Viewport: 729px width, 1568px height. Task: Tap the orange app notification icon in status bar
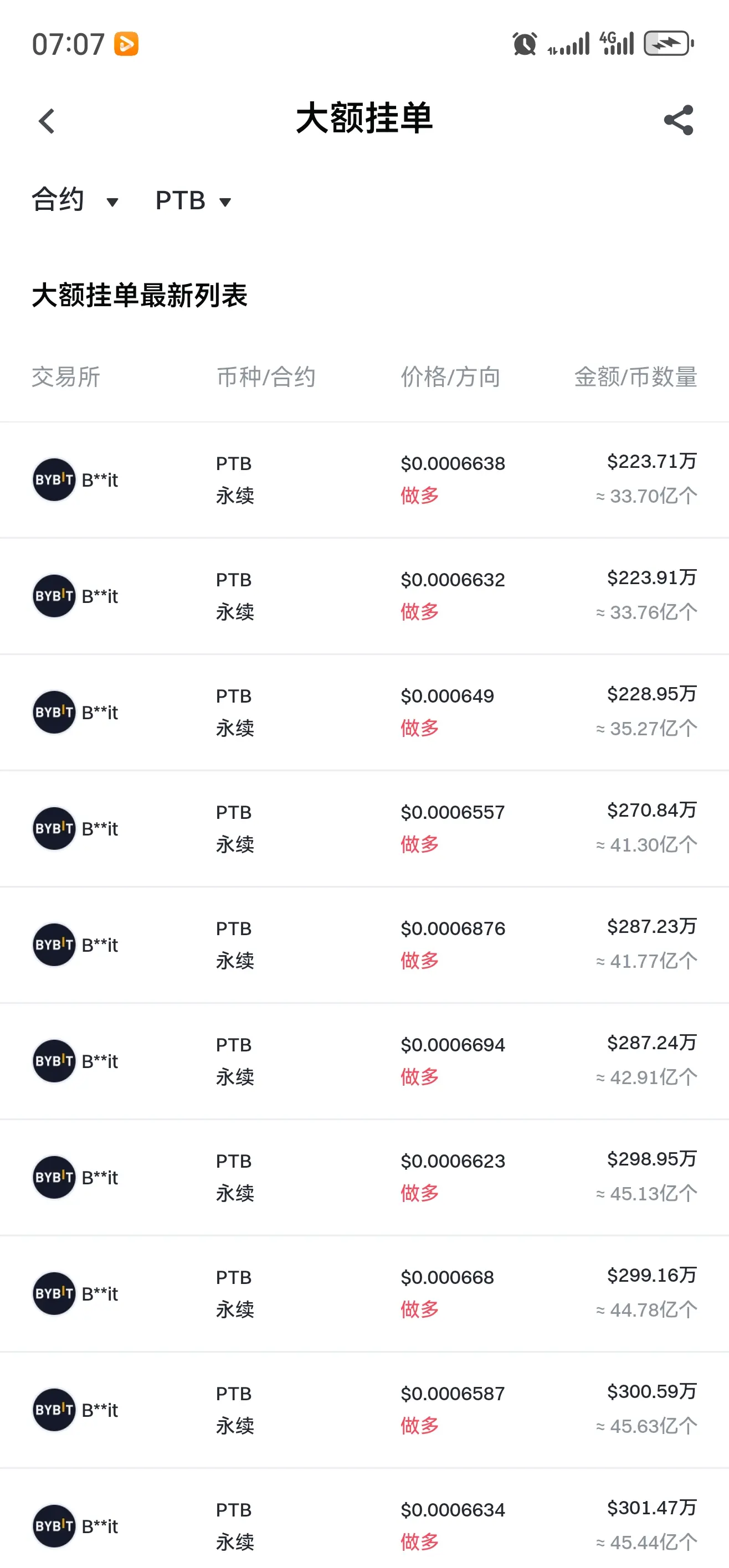(127, 44)
